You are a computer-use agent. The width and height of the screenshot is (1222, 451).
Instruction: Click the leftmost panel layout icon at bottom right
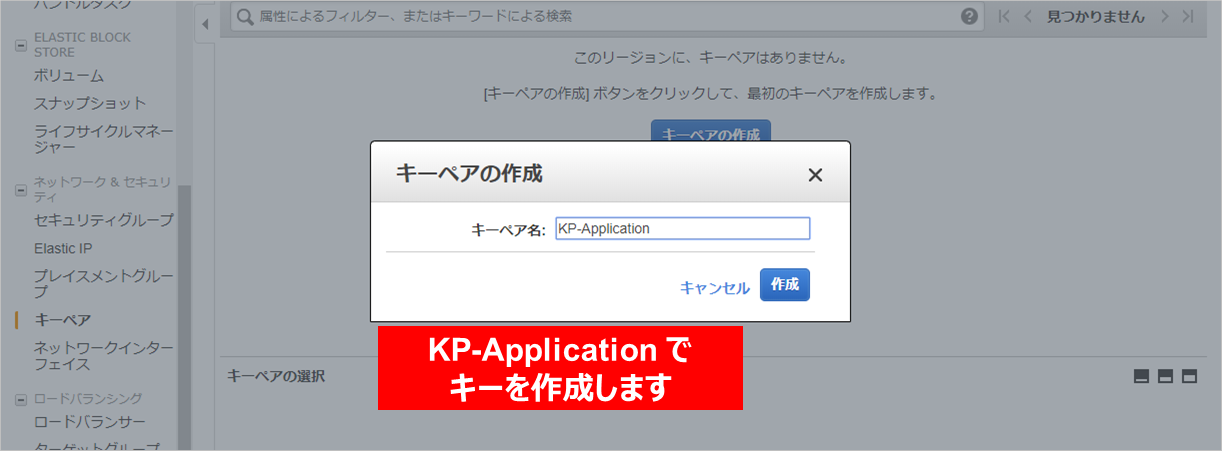[x=1141, y=377]
